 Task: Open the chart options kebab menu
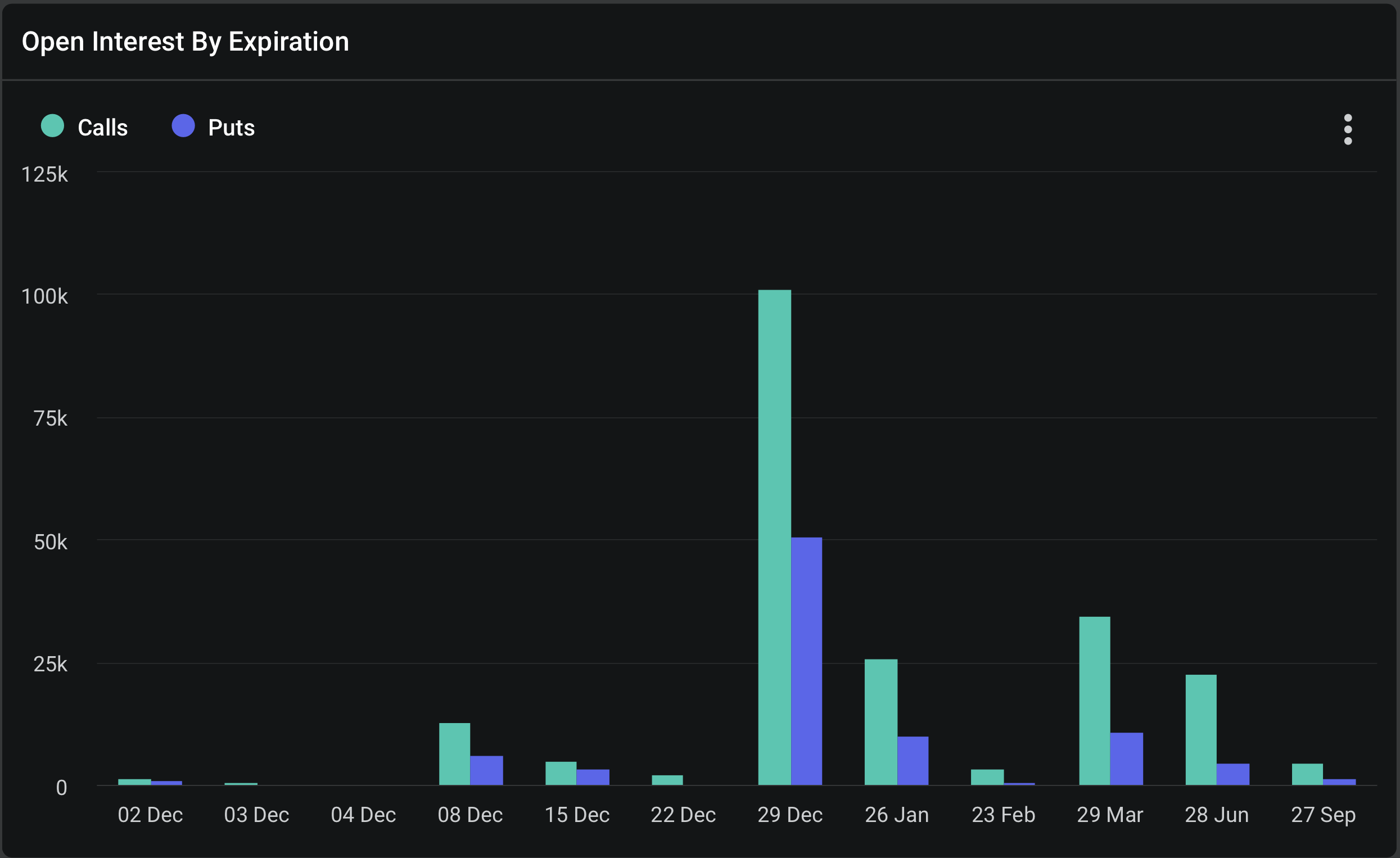tap(1349, 129)
